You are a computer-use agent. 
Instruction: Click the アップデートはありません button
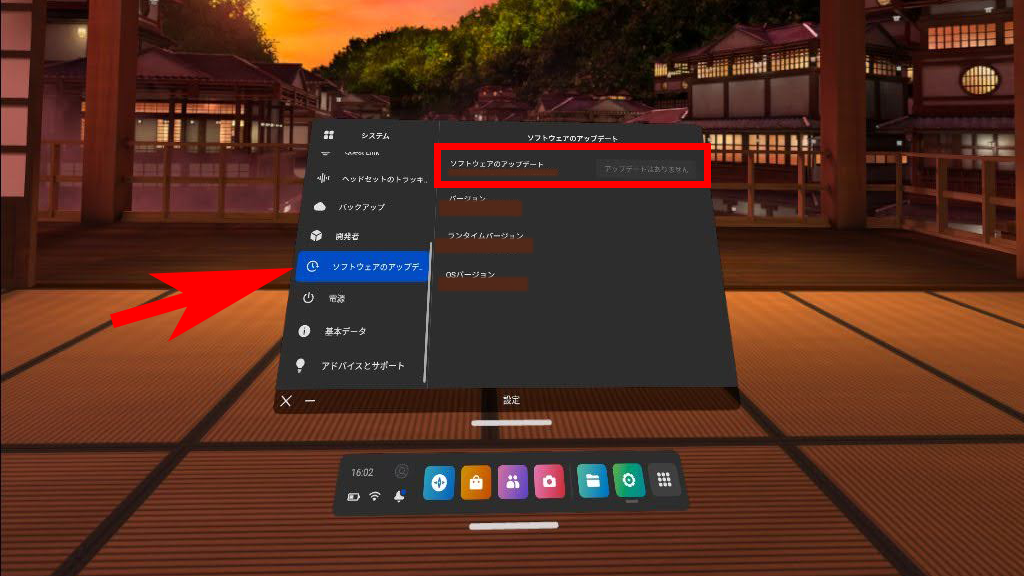(x=646, y=169)
